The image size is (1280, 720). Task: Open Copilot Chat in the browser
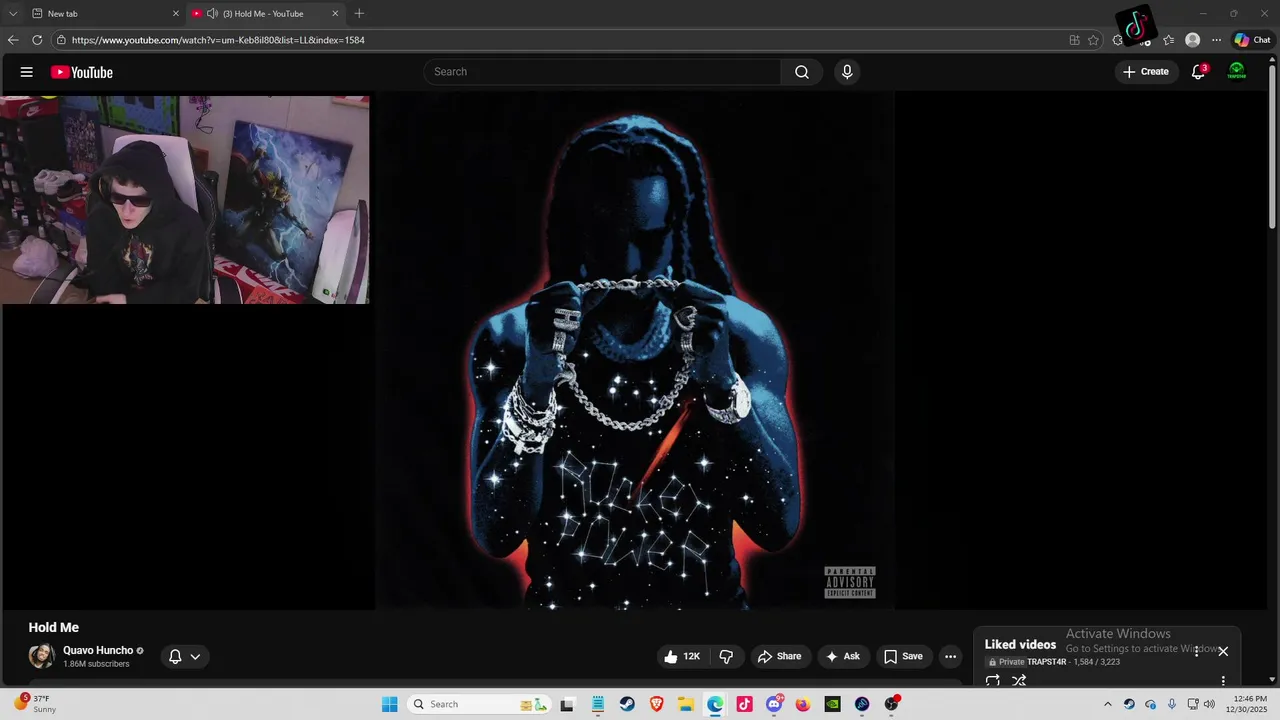pyautogui.click(x=1252, y=40)
